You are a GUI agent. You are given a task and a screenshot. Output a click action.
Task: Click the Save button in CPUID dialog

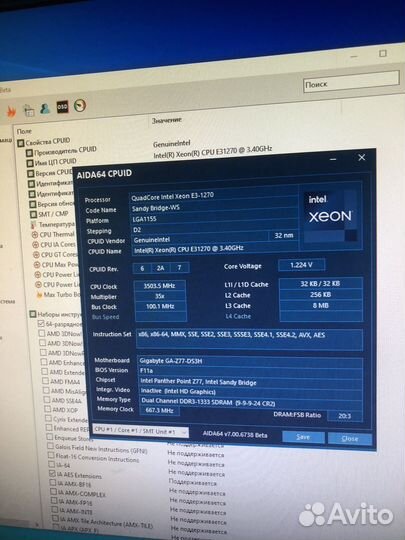[303, 437]
